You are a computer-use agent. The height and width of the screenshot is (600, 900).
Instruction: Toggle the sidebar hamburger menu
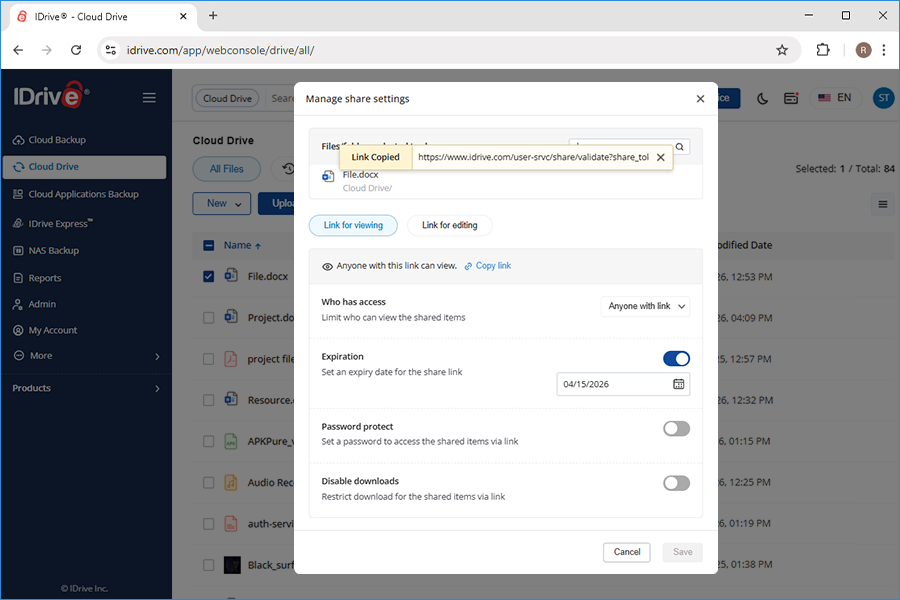tap(149, 98)
